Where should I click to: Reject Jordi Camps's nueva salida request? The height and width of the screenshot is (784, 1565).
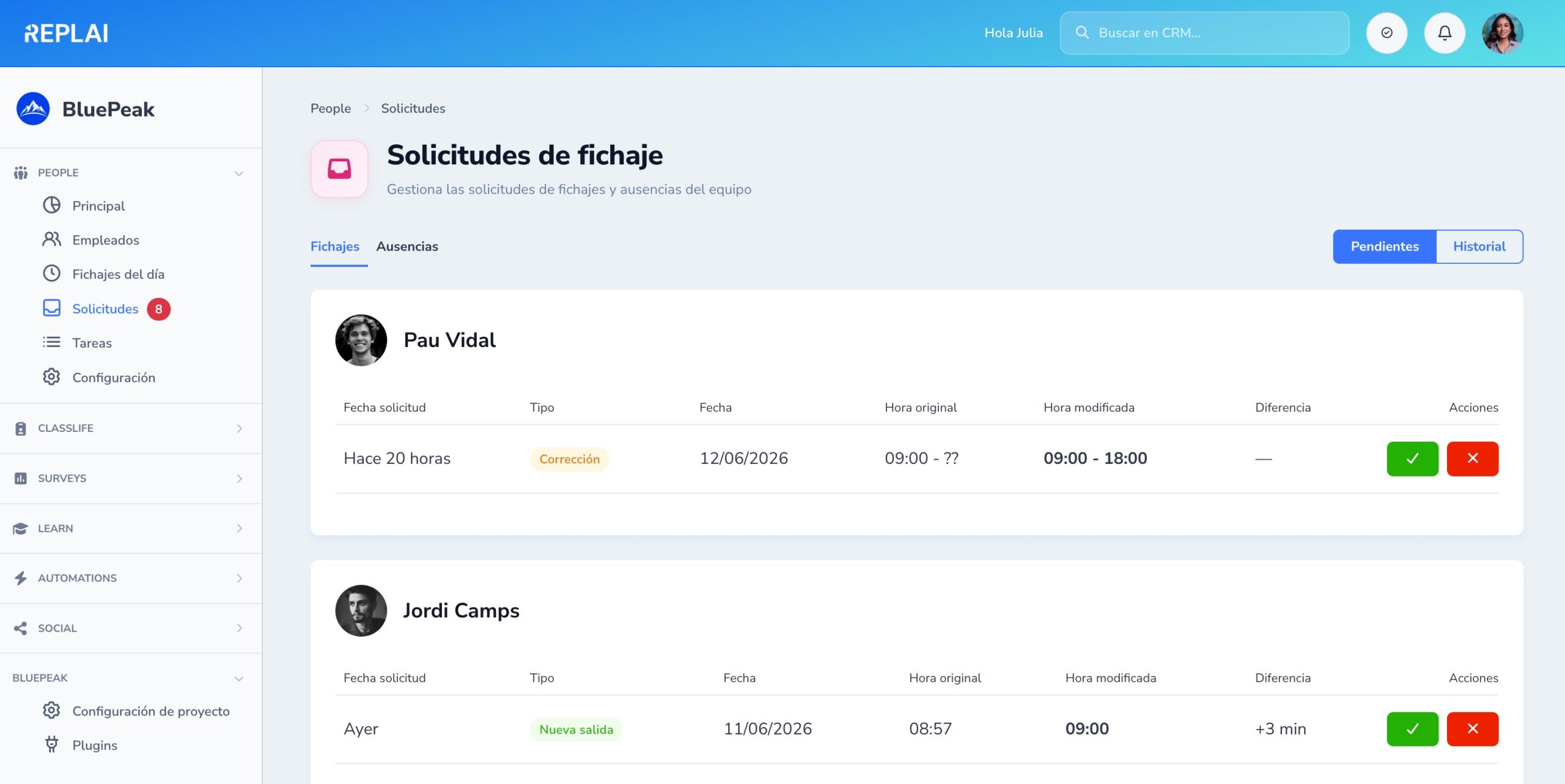[x=1472, y=728]
